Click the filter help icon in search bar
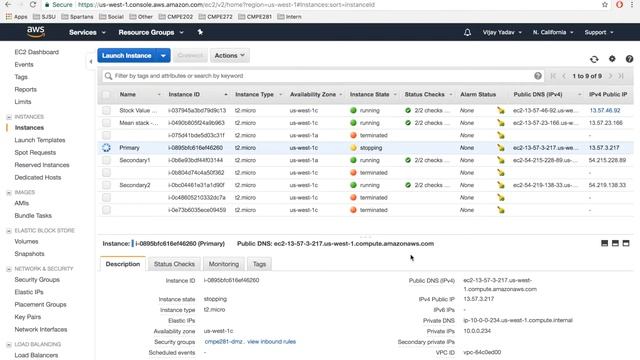 538,76
